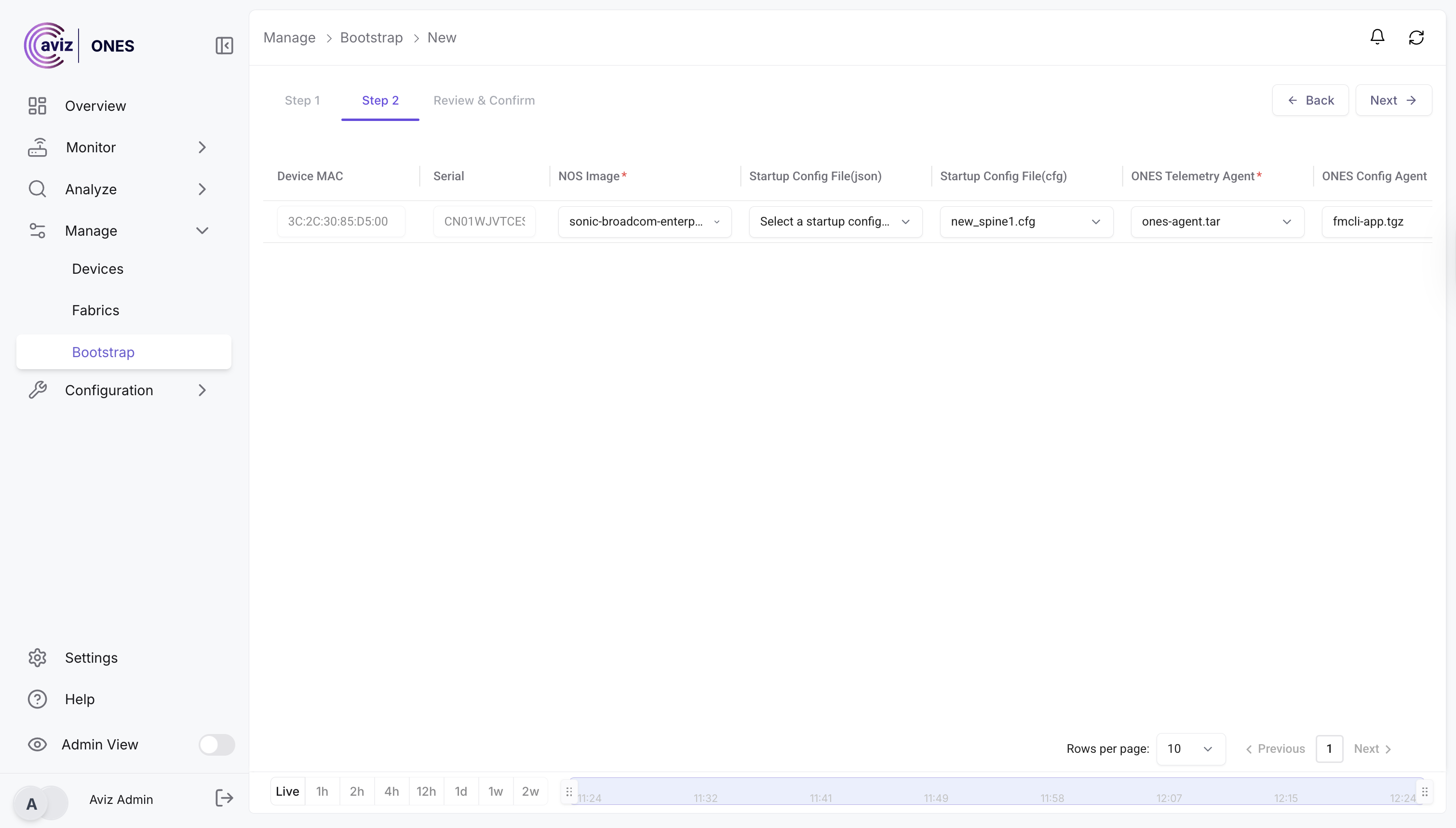The height and width of the screenshot is (828, 1456).
Task: Click the refresh icon
Action: tap(1416, 38)
